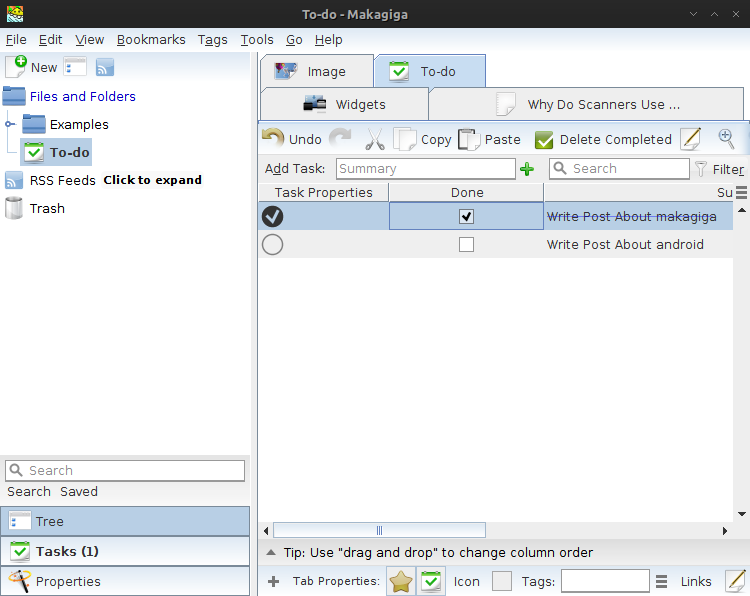Click the Undo arrow icon
The height and width of the screenshot is (596, 750).
coord(273,139)
